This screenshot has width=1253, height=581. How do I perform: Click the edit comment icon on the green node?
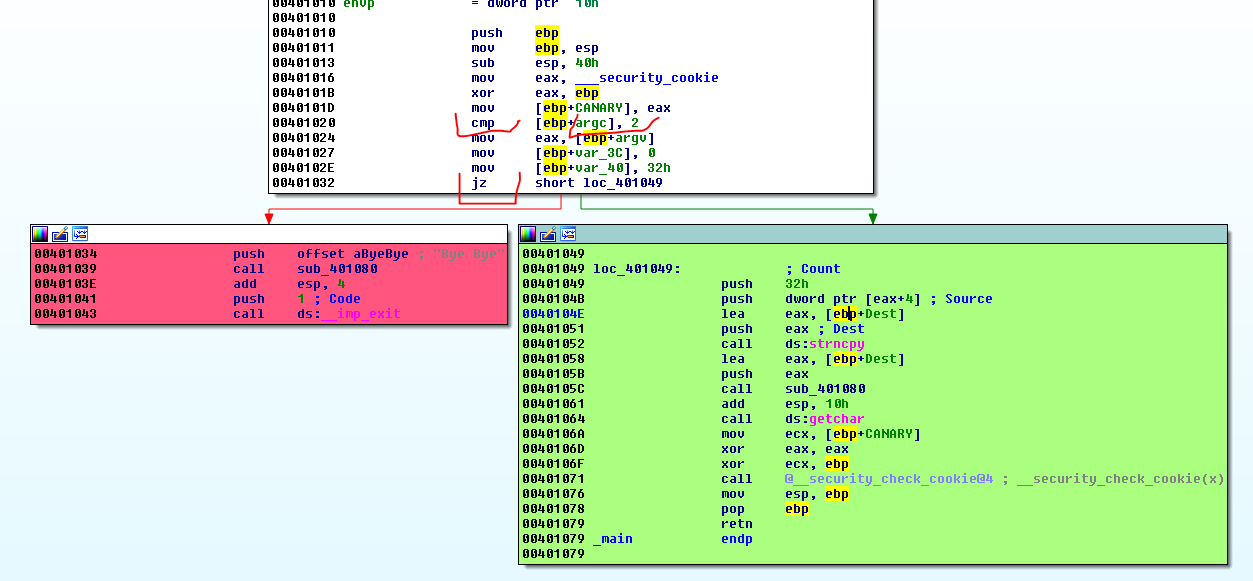[x=548, y=234]
